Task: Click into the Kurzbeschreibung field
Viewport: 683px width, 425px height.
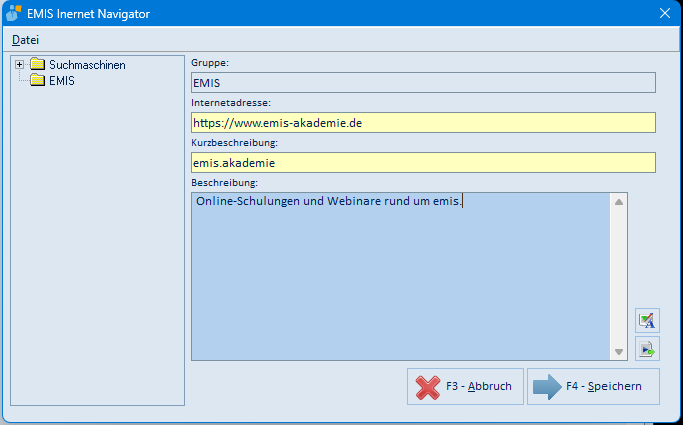Action: click(423, 163)
